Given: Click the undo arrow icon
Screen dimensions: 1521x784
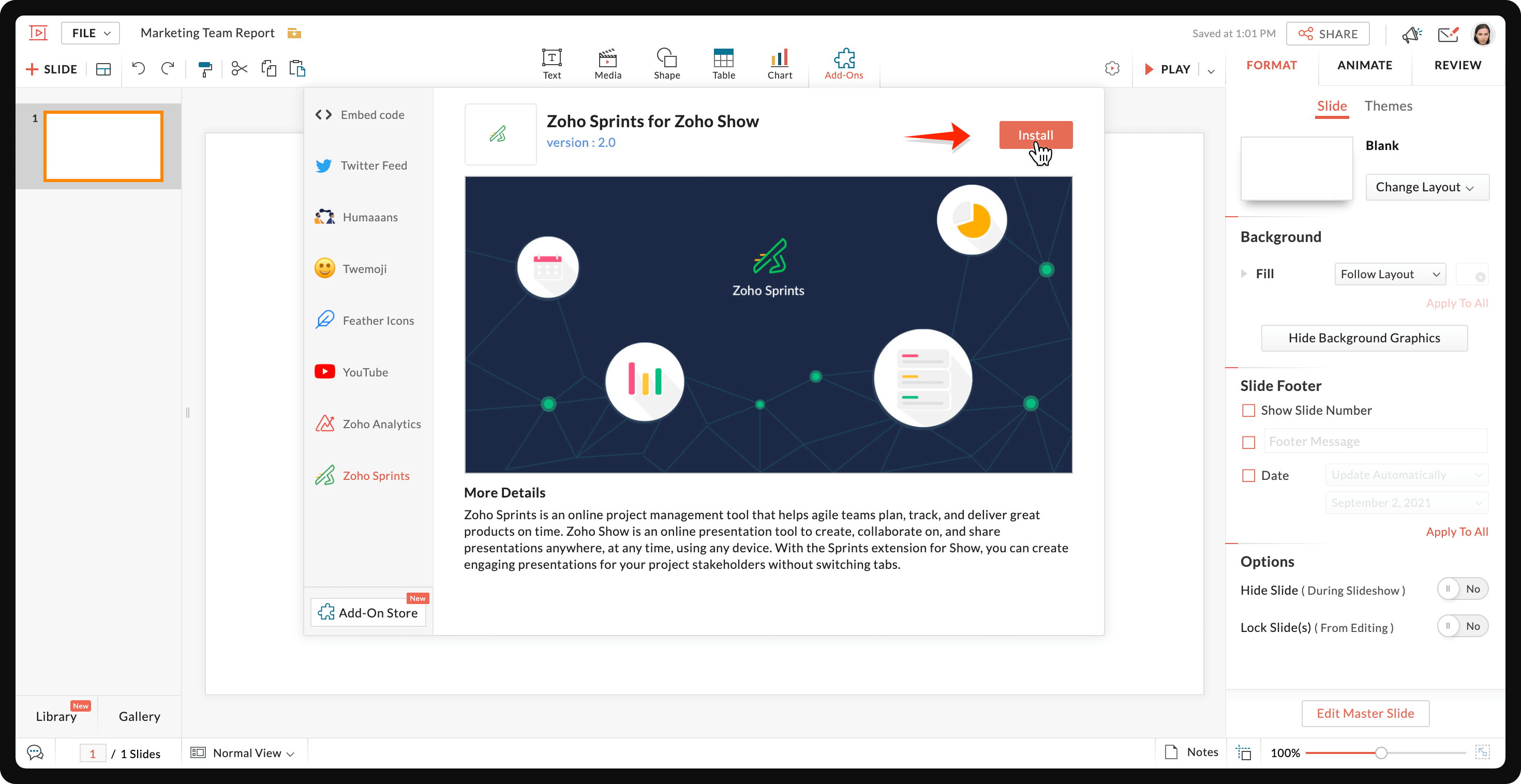Looking at the screenshot, I should click(138, 68).
